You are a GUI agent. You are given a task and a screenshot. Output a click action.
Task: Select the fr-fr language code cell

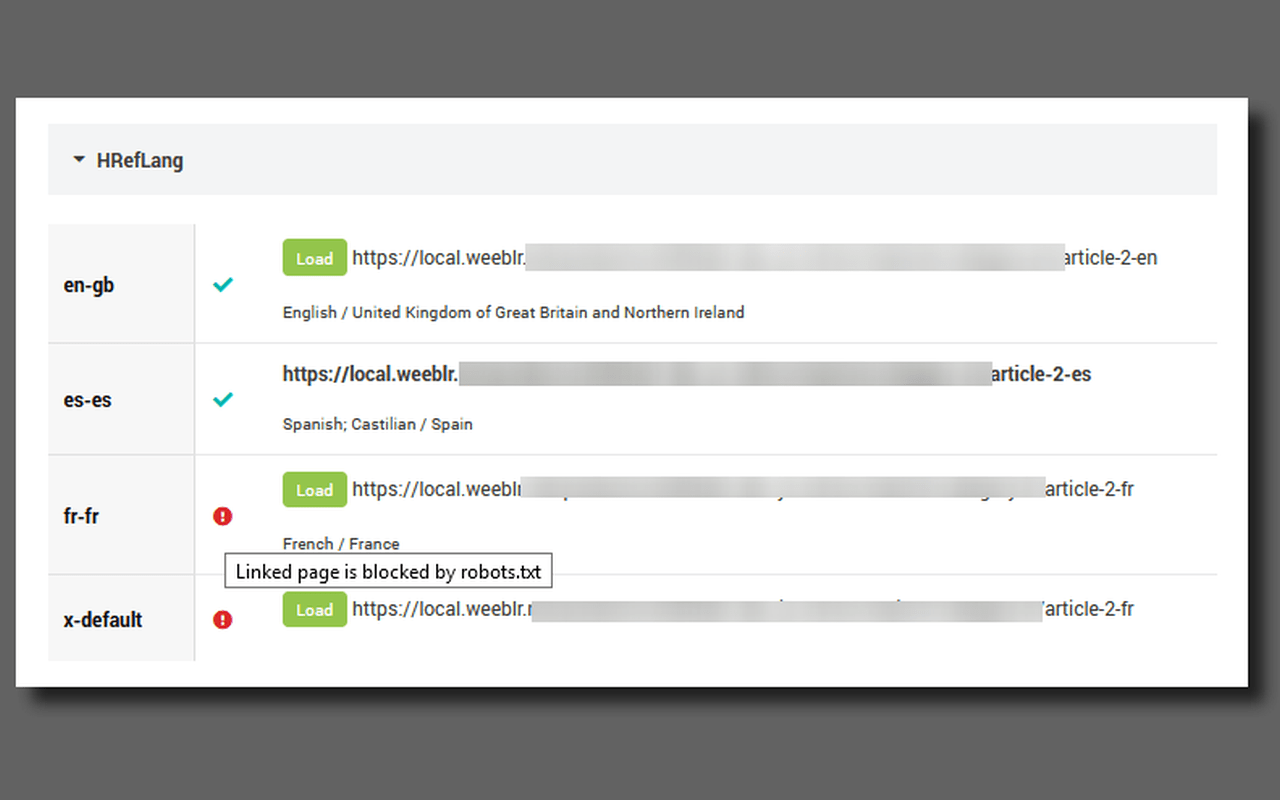coord(121,516)
